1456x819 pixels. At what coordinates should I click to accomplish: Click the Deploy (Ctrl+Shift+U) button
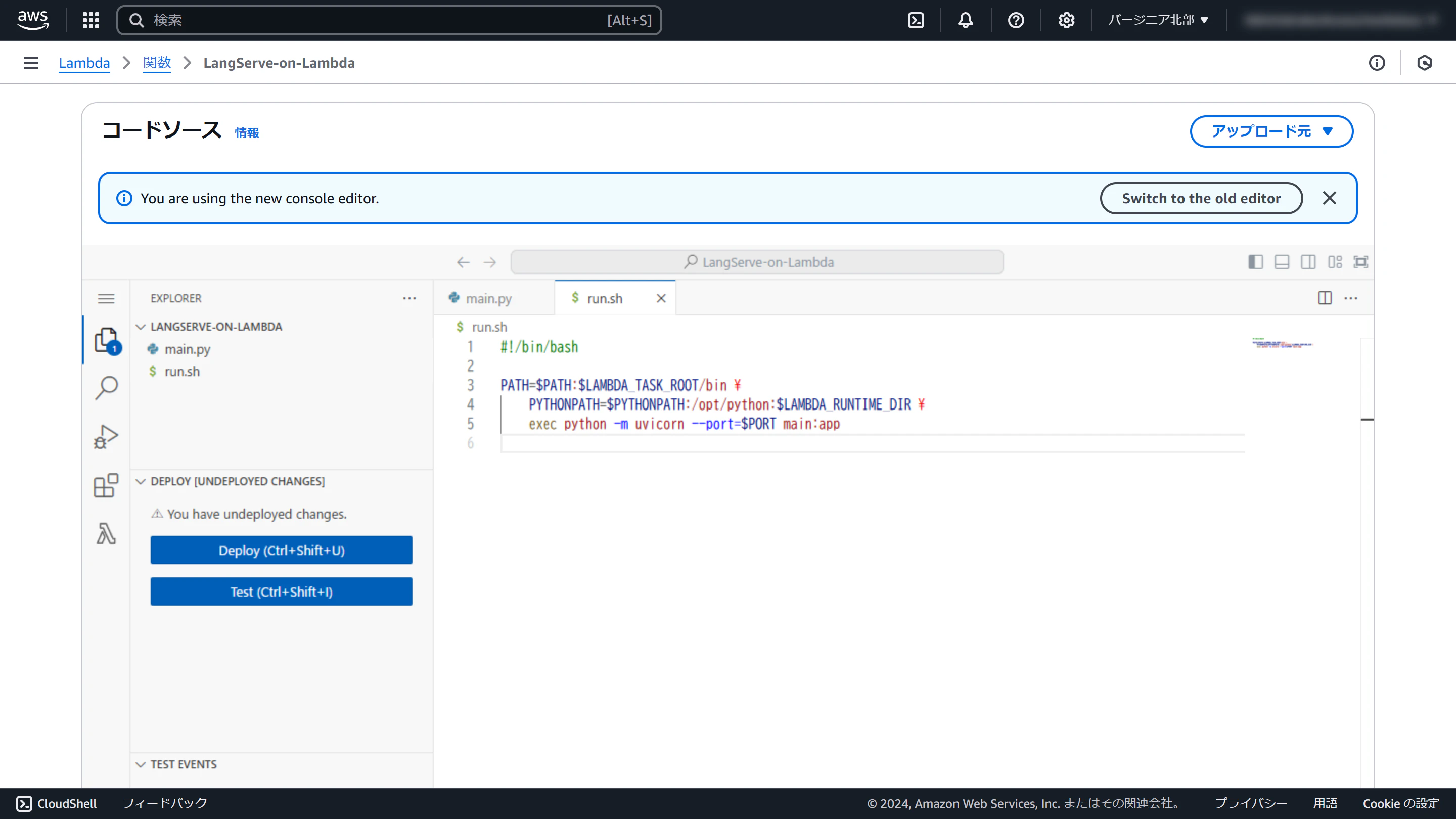click(x=282, y=550)
